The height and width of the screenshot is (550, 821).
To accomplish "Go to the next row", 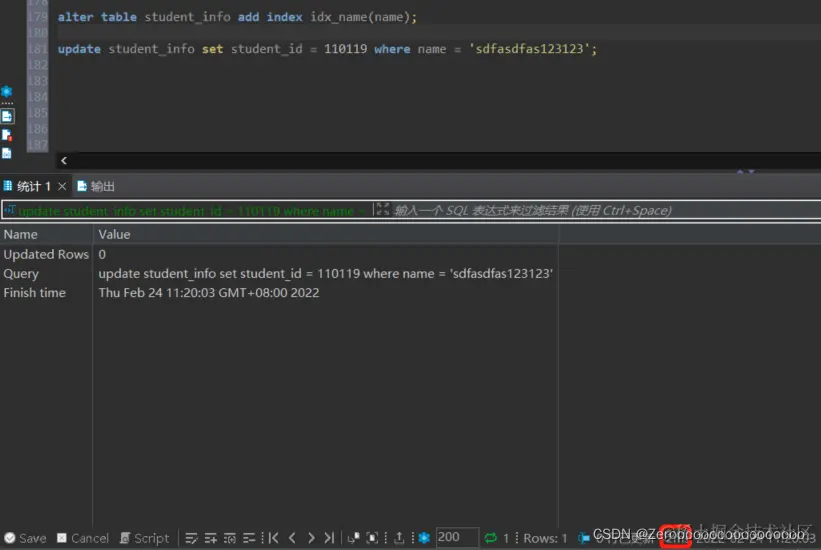I will [311, 538].
